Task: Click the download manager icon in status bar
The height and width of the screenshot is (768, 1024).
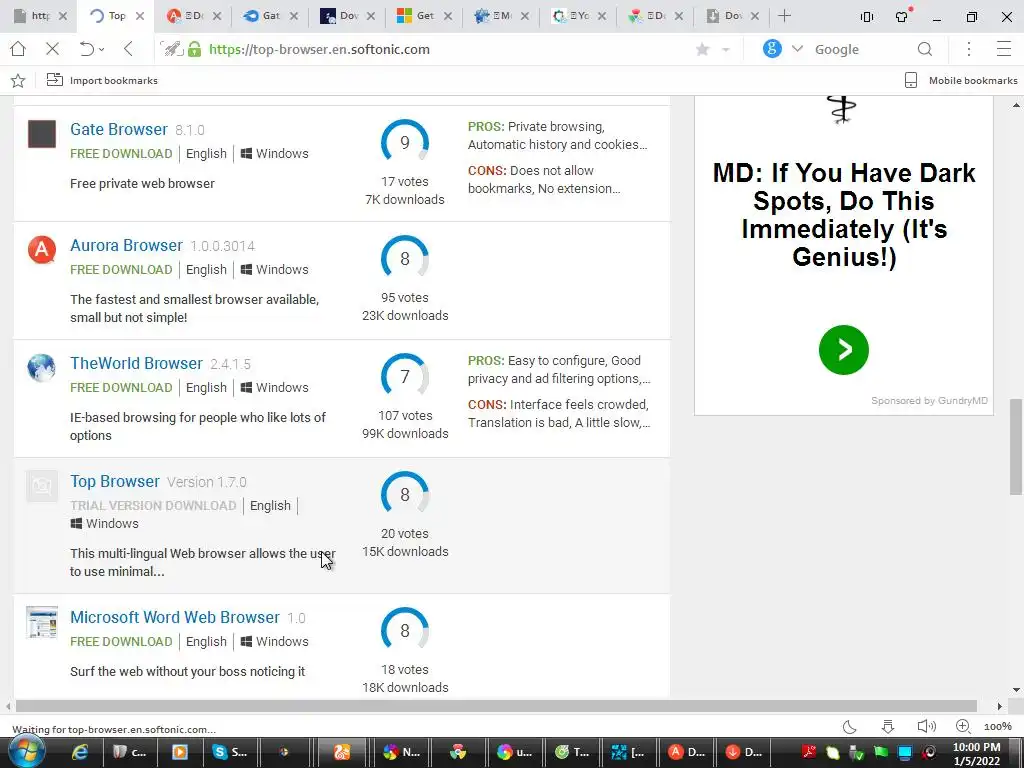Action: coord(888,727)
